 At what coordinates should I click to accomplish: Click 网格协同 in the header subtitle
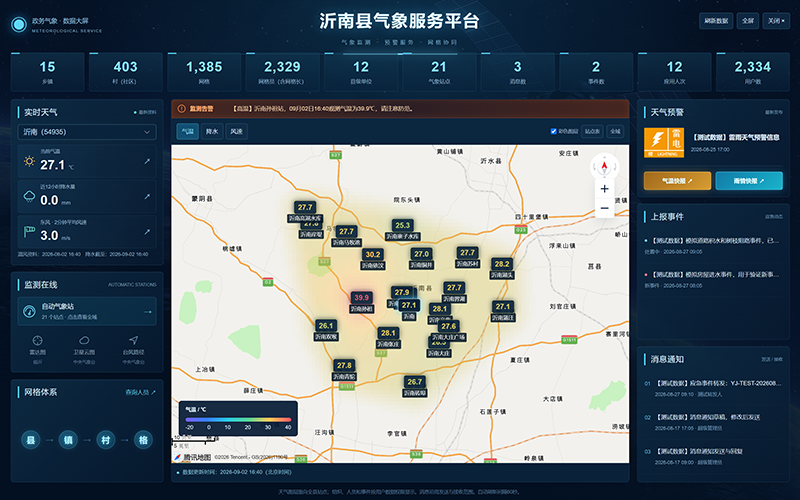pos(442,42)
